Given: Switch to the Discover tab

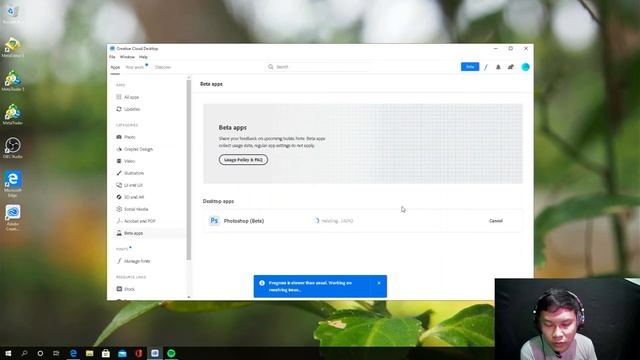Looking at the screenshot, I should pos(163,67).
